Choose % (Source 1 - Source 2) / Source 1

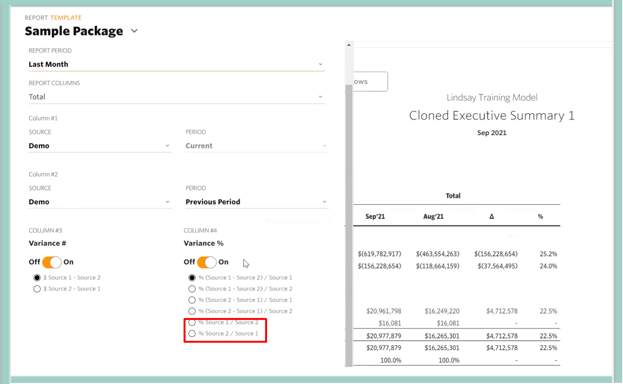(192, 277)
